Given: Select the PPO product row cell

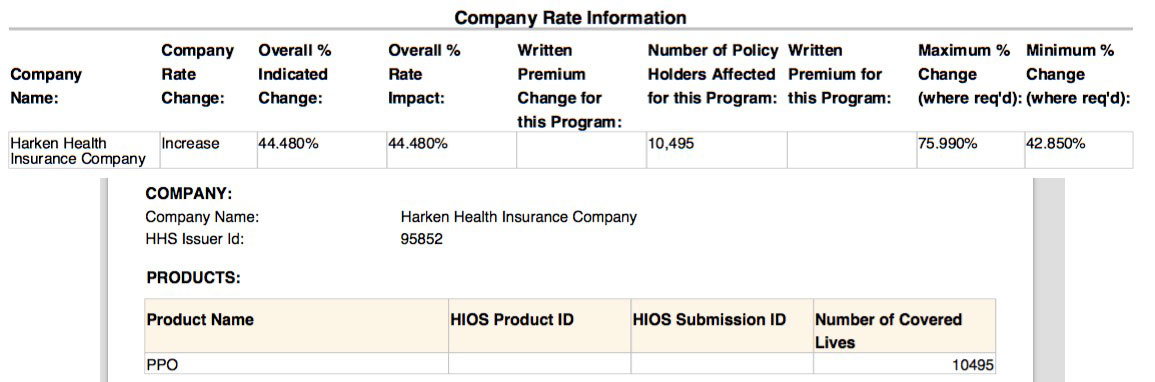Looking at the screenshot, I should pyautogui.click(x=296, y=364).
